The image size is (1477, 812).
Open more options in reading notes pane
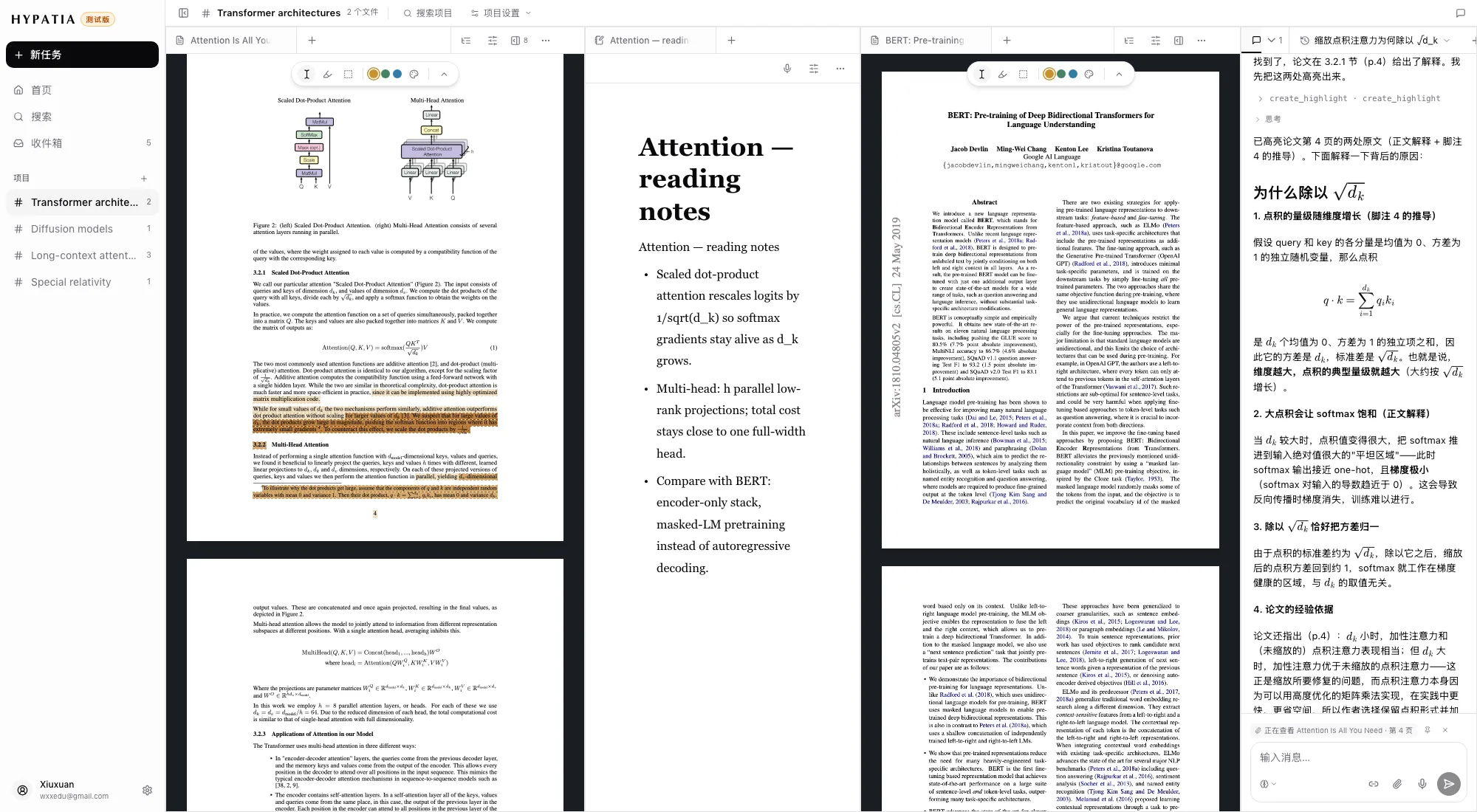pos(840,69)
